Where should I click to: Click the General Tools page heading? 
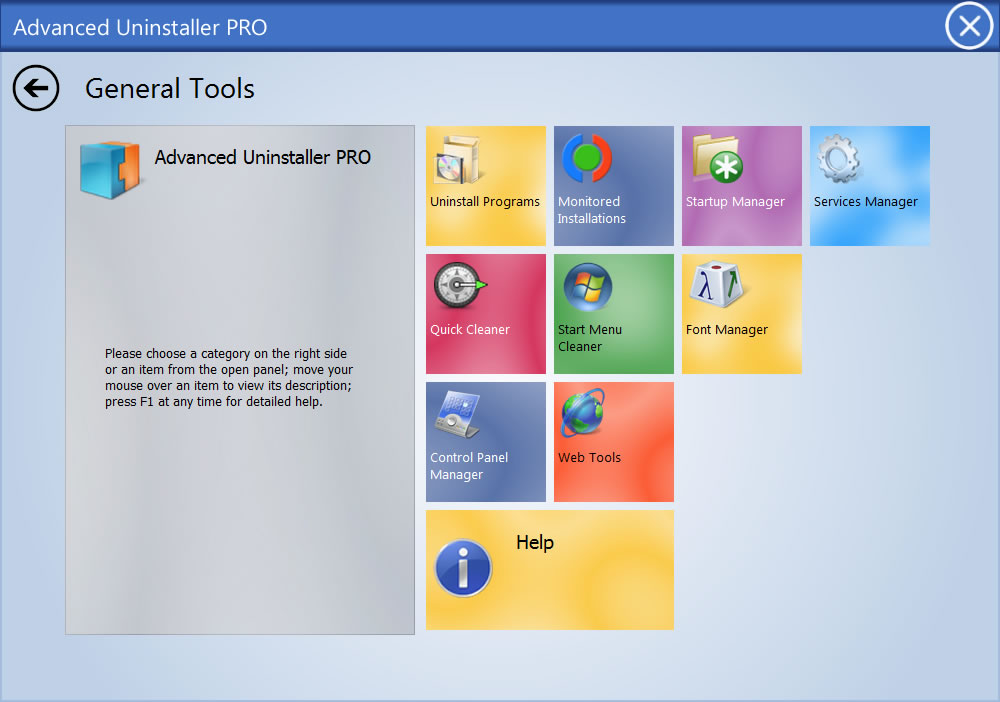[170, 89]
